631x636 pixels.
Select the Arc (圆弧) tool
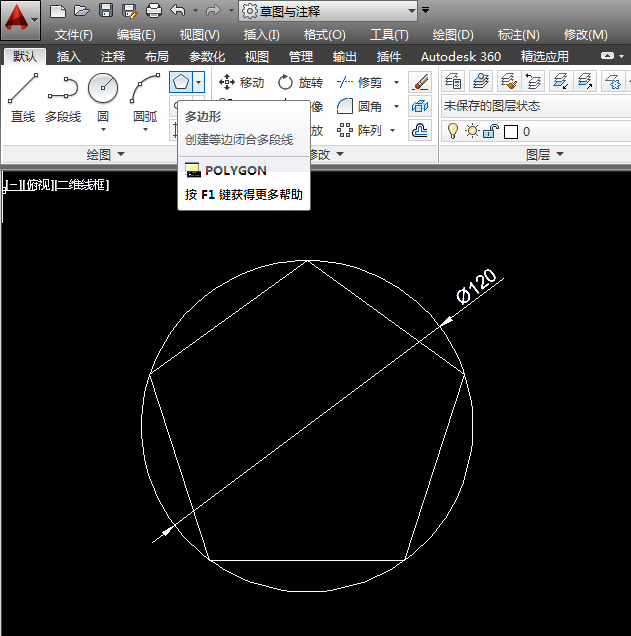pyautogui.click(x=145, y=97)
